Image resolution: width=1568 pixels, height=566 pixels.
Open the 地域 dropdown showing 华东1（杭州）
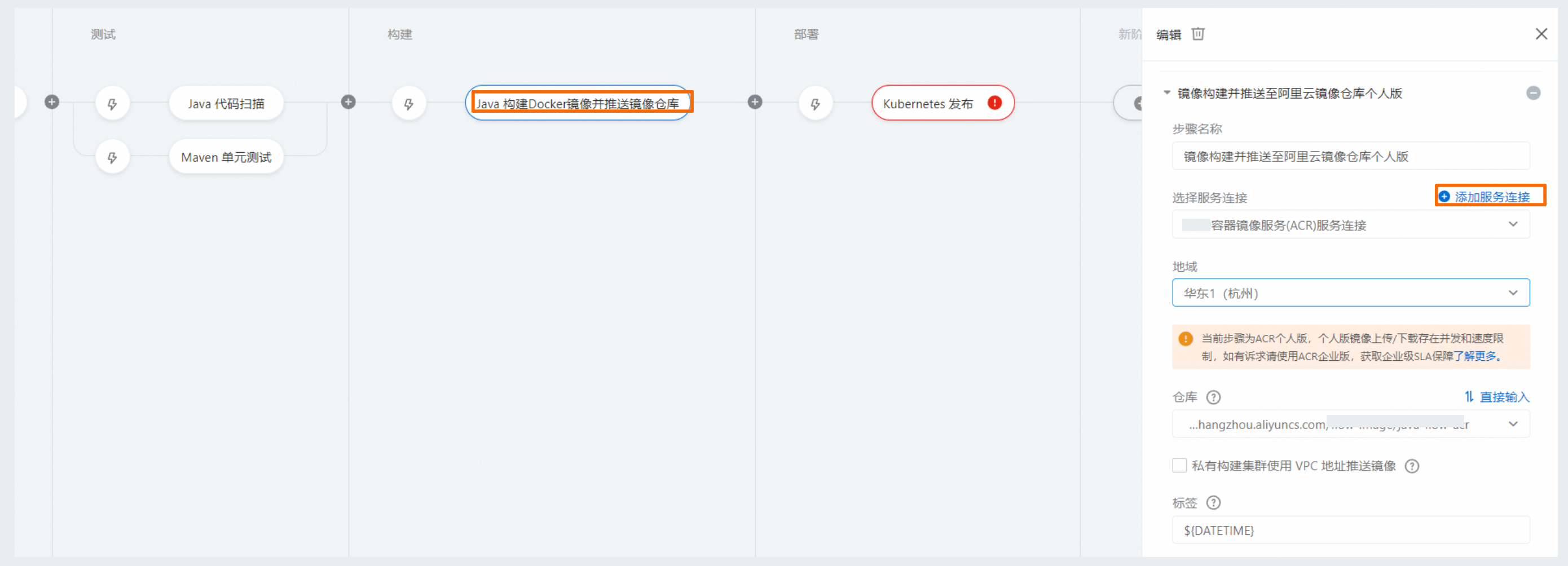click(1350, 293)
